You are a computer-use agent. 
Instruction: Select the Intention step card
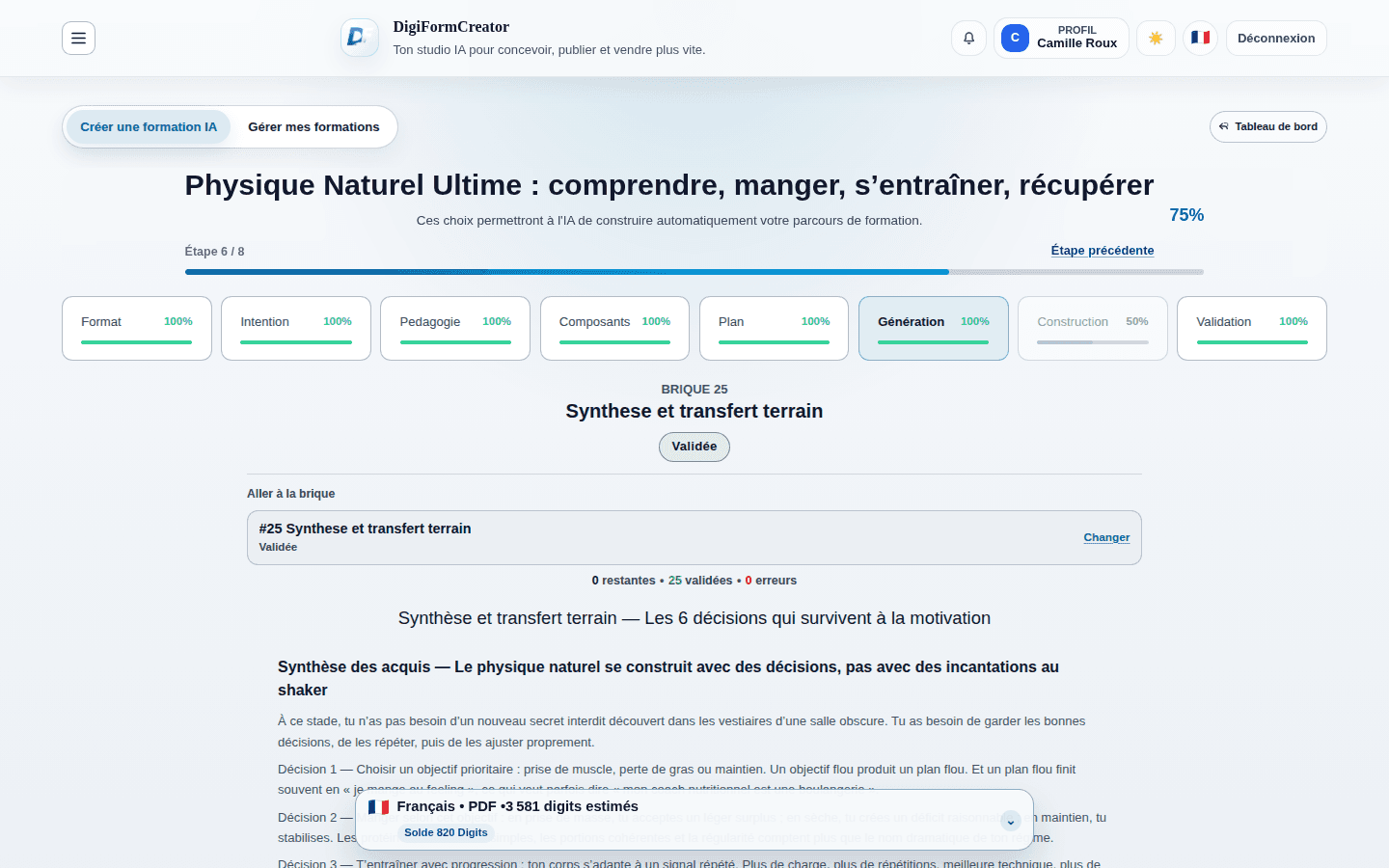296,329
